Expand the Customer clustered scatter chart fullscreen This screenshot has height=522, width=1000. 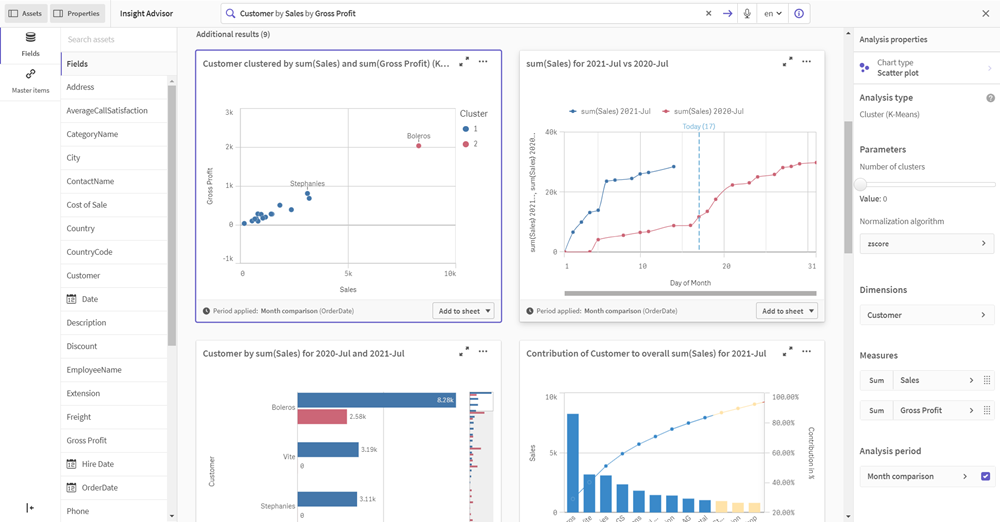[x=464, y=62]
